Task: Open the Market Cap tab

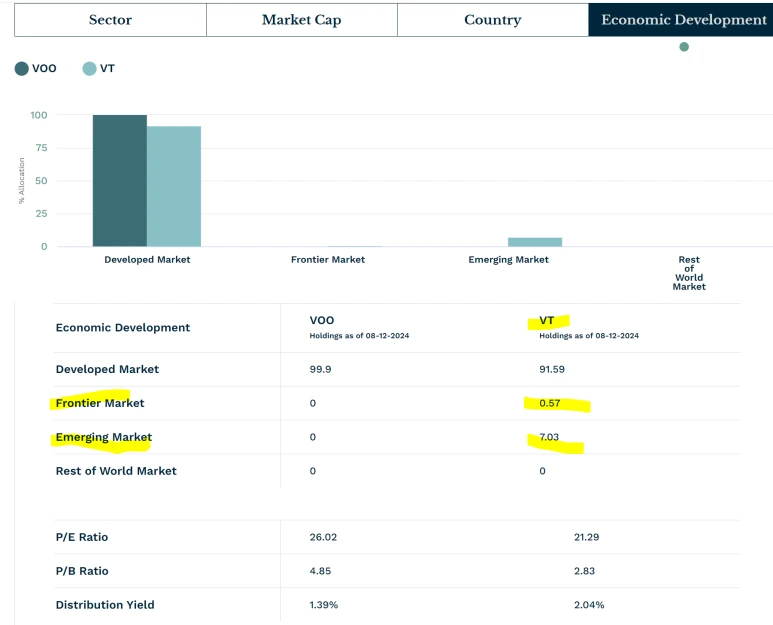Action: [301, 20]
